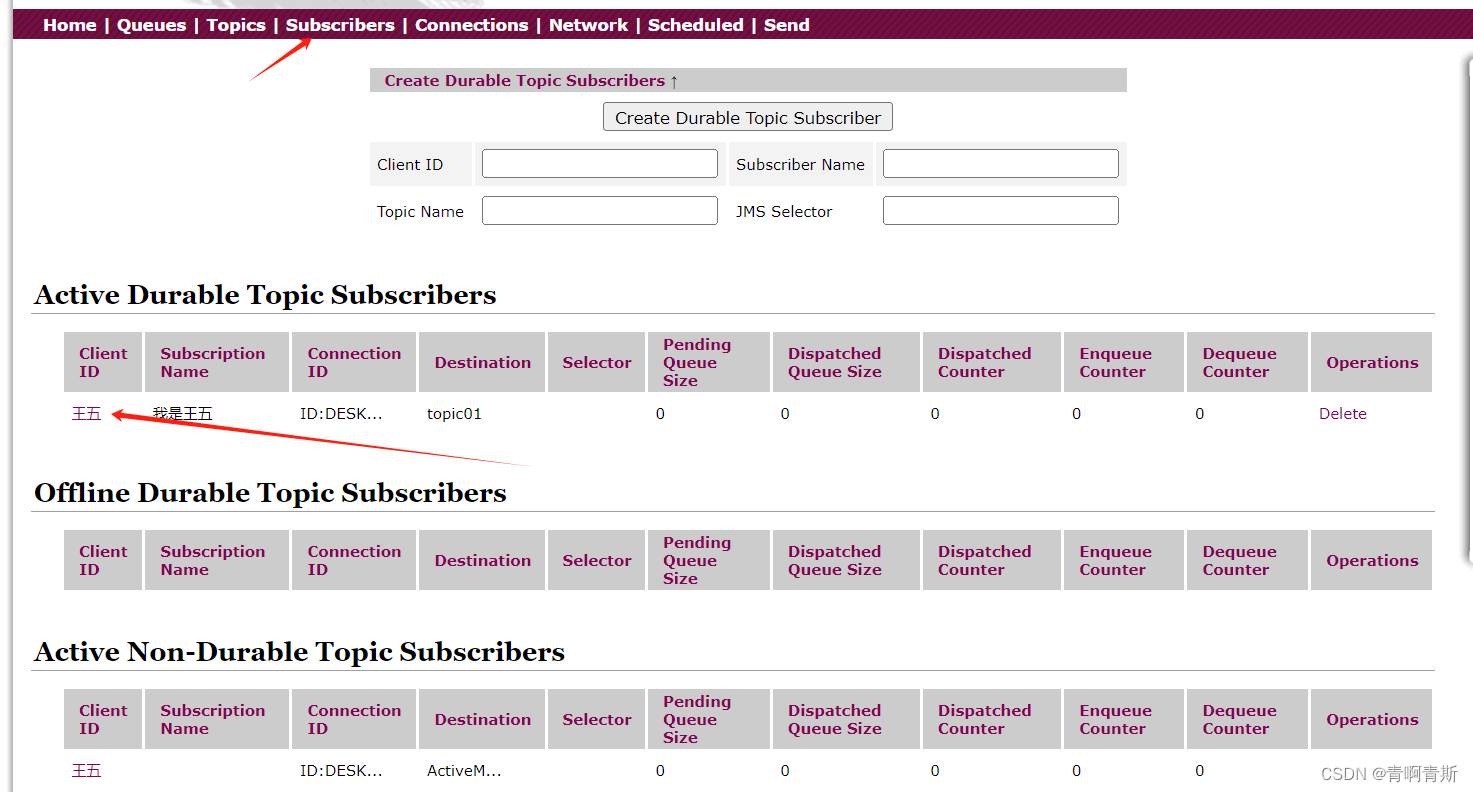Click the Create Durable Topic Subscriber button
Screen dimensions: 1473x792
[x=748, y=117]
